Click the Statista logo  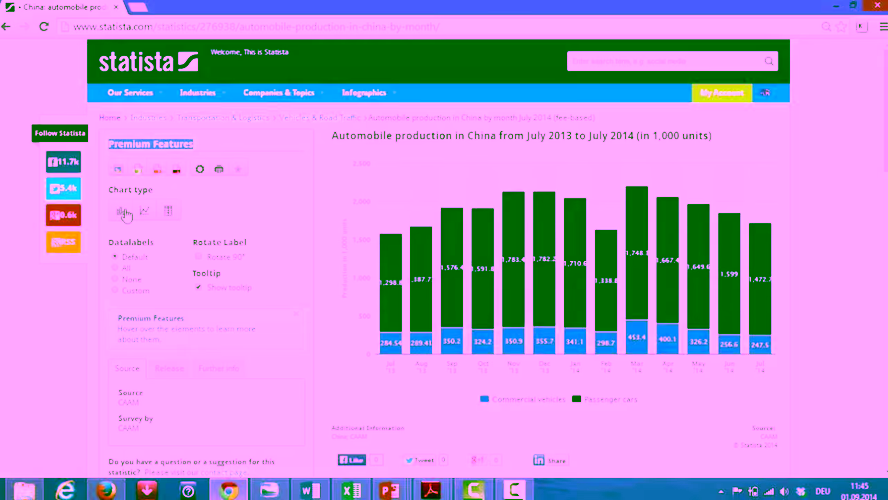[x=148, y=62]
